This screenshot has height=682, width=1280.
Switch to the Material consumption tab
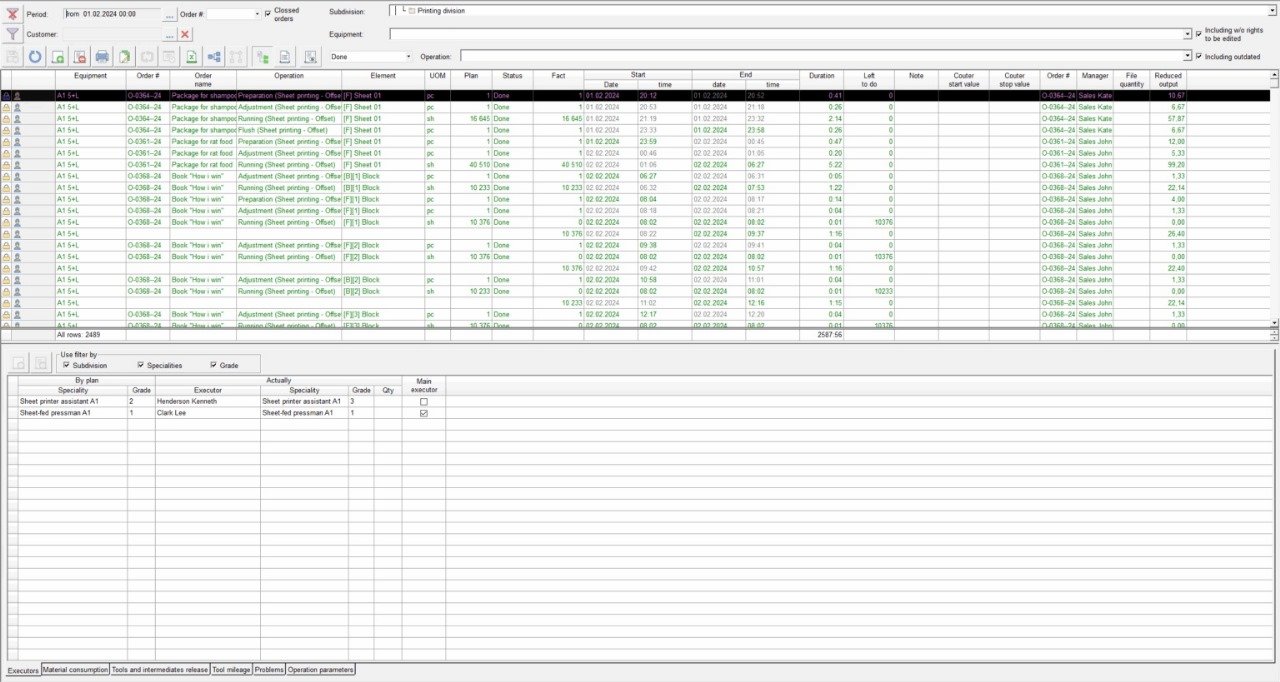click(x=75, y=670)
